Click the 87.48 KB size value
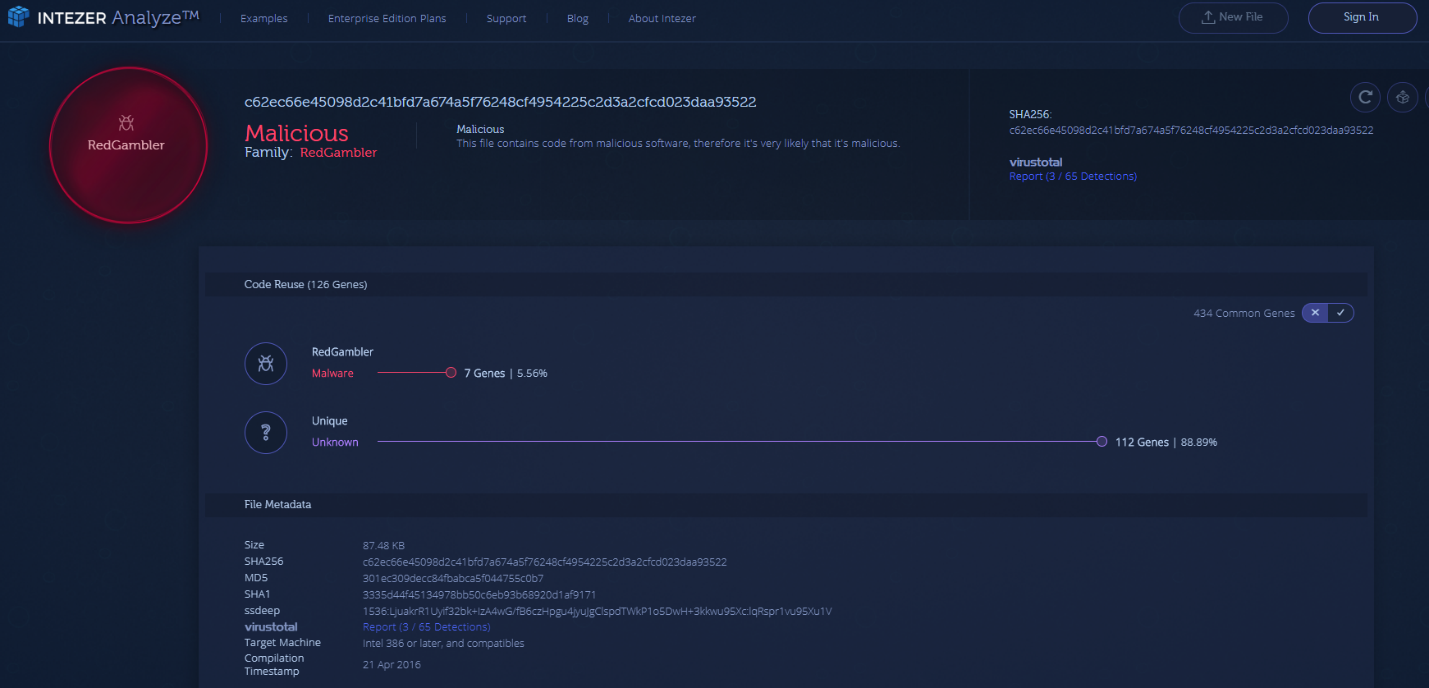 383,545
